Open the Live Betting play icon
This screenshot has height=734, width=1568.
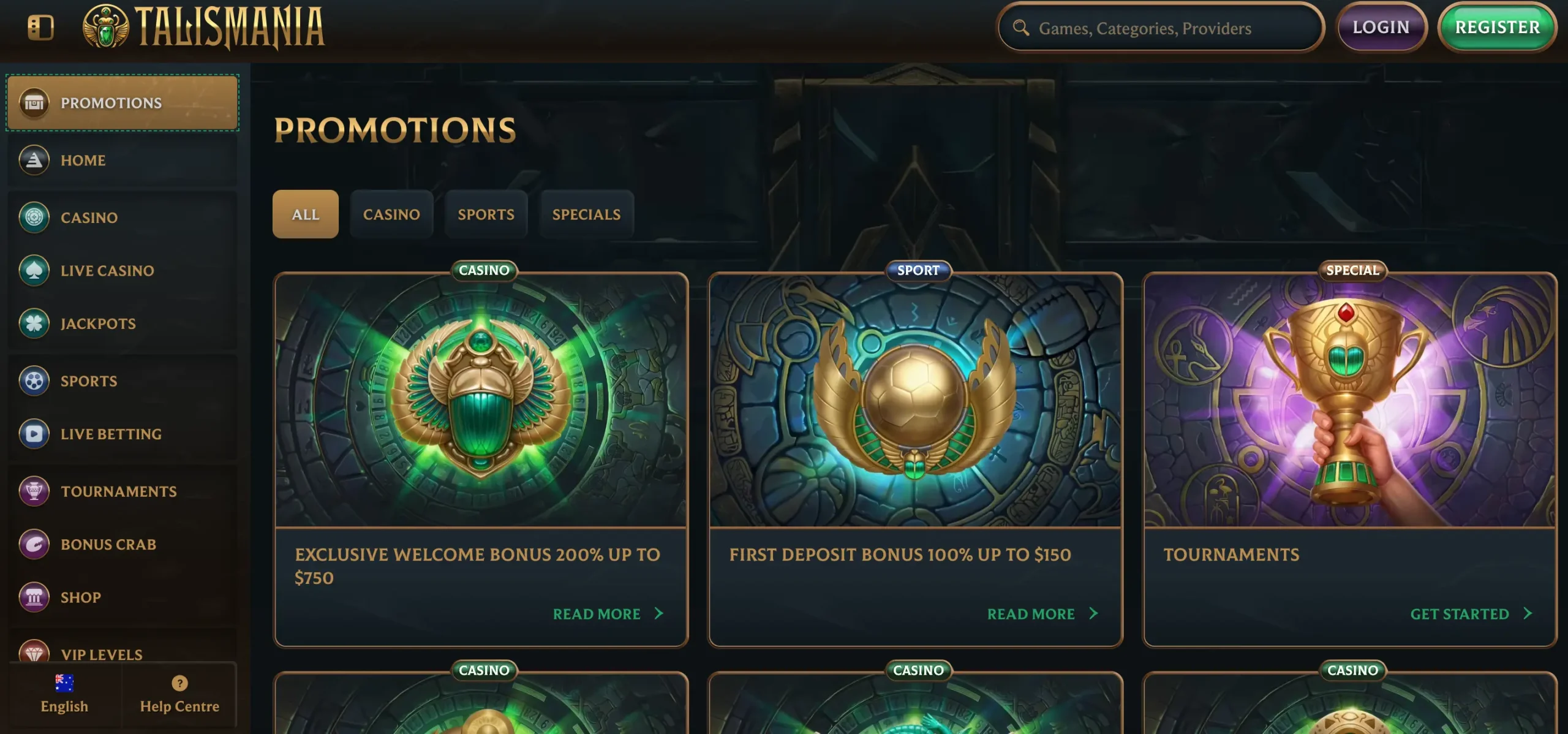pyautogui.click(x=34, y=434)
